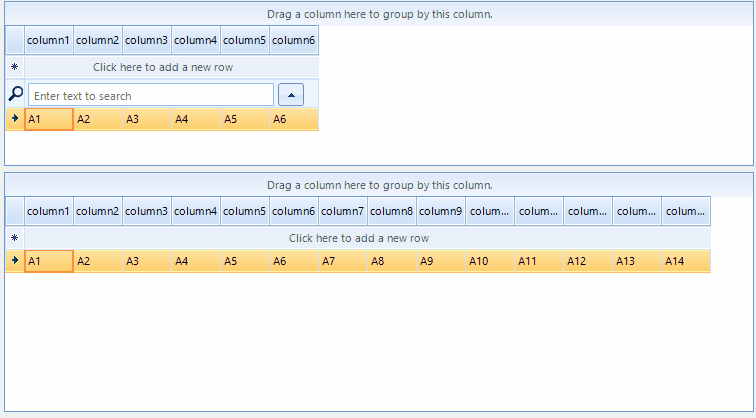Click the column6 header in top grid
Image resolution: width=756 pixels, height=418 pixels.
pos(294,41)
